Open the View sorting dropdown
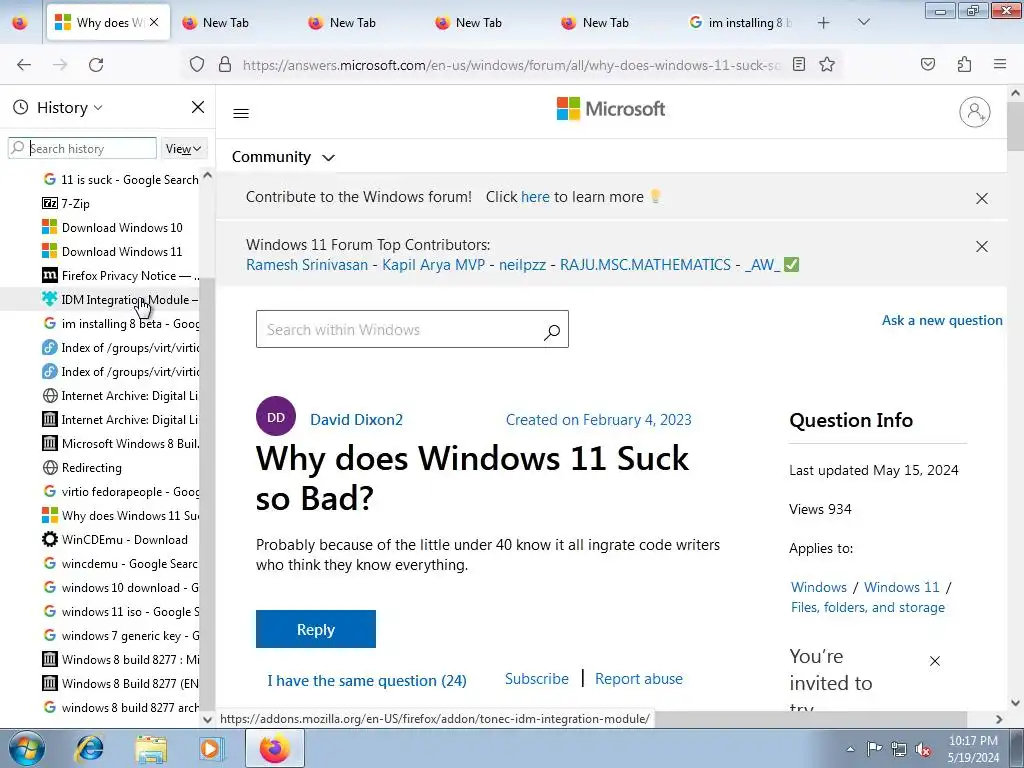 (x=183, y=149)
